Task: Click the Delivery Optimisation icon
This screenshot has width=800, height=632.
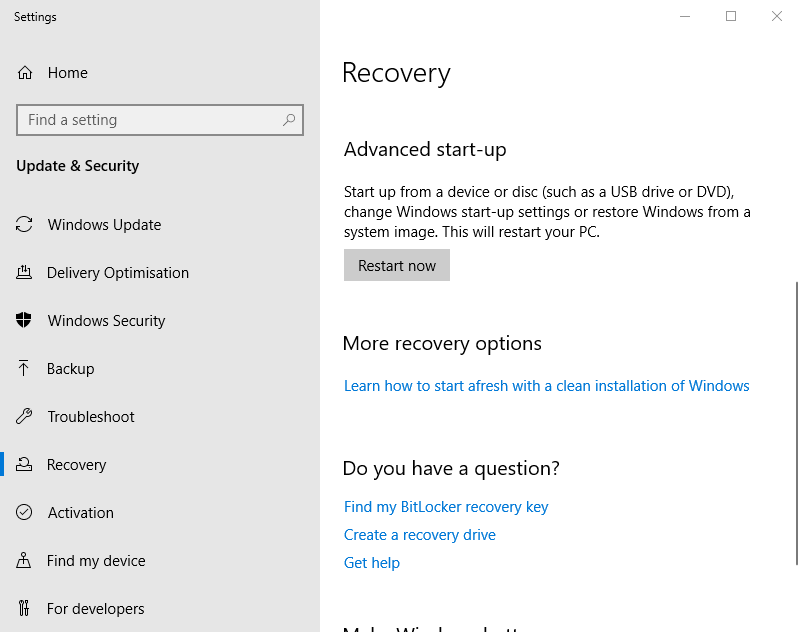Action: (25, 273)
